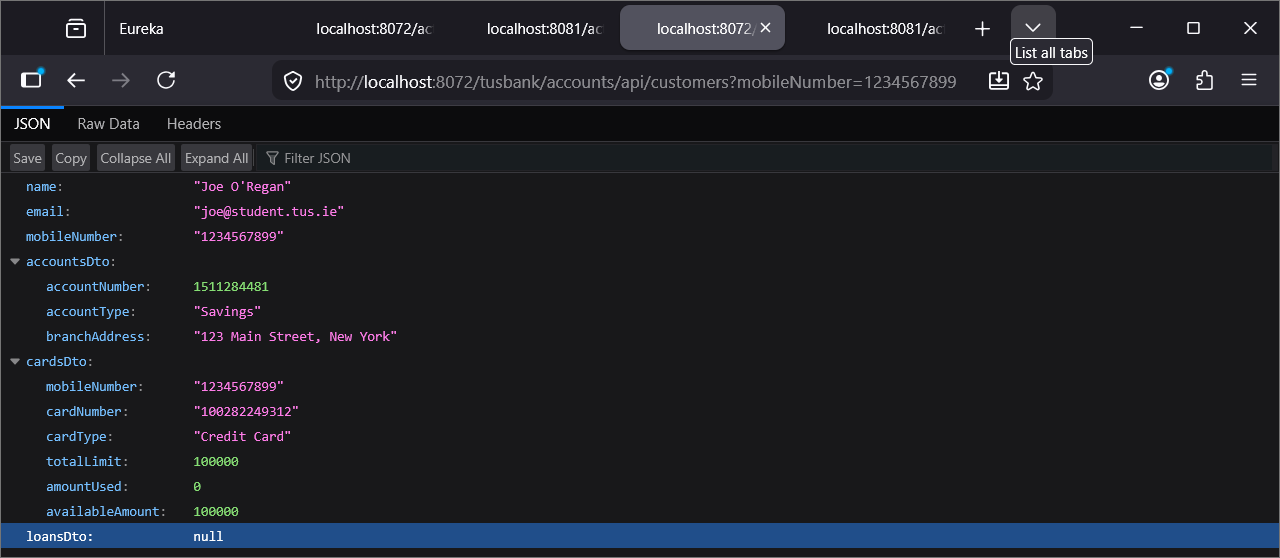Switch to first localhost:8072 tab
This screenshot has height=558, width=1280.
(x=362, y=28)
